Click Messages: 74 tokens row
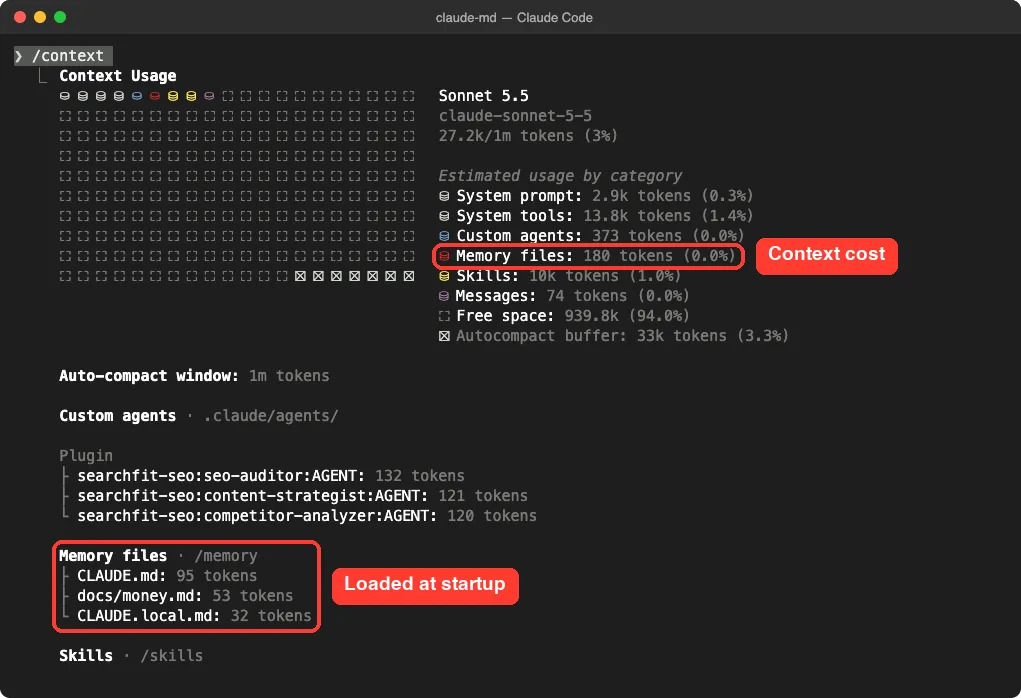 point(565,296)
